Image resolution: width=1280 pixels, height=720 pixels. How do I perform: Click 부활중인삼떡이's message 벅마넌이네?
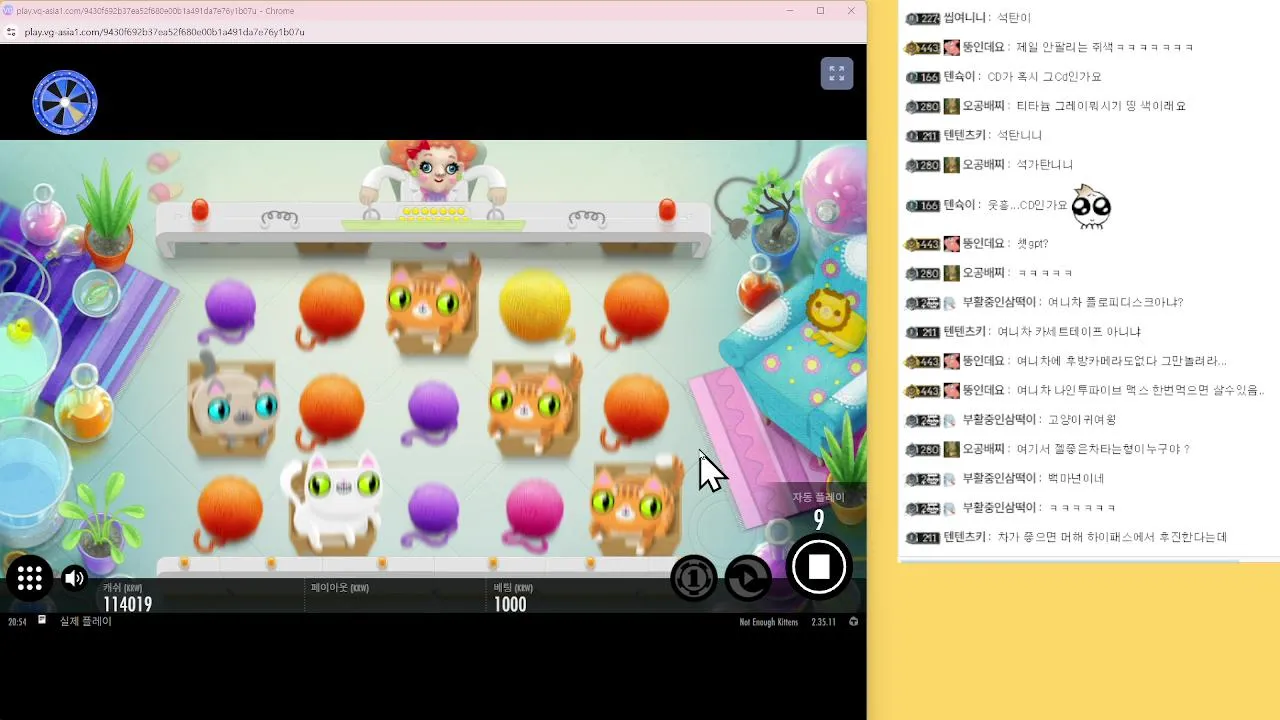1076,479
